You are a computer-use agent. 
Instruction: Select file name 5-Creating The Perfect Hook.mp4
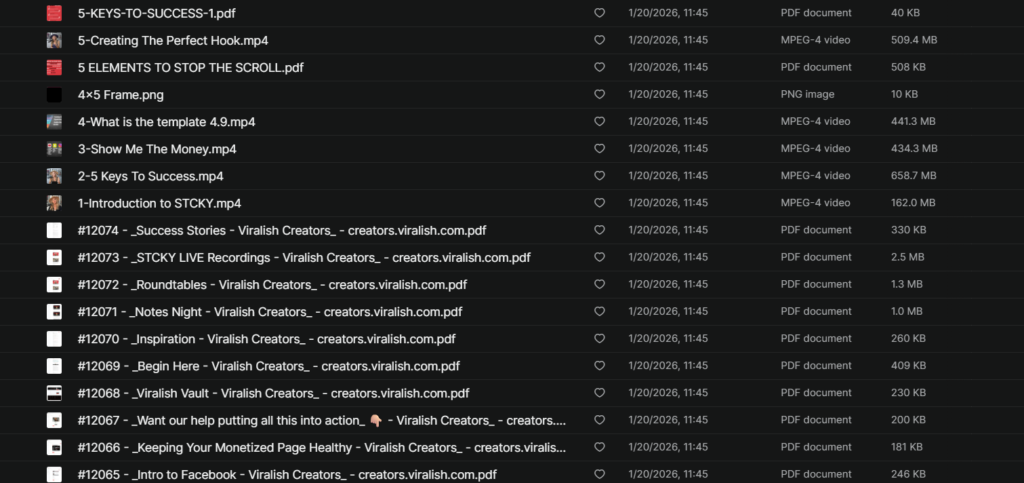pyautogui.click(x=173, y=40)
